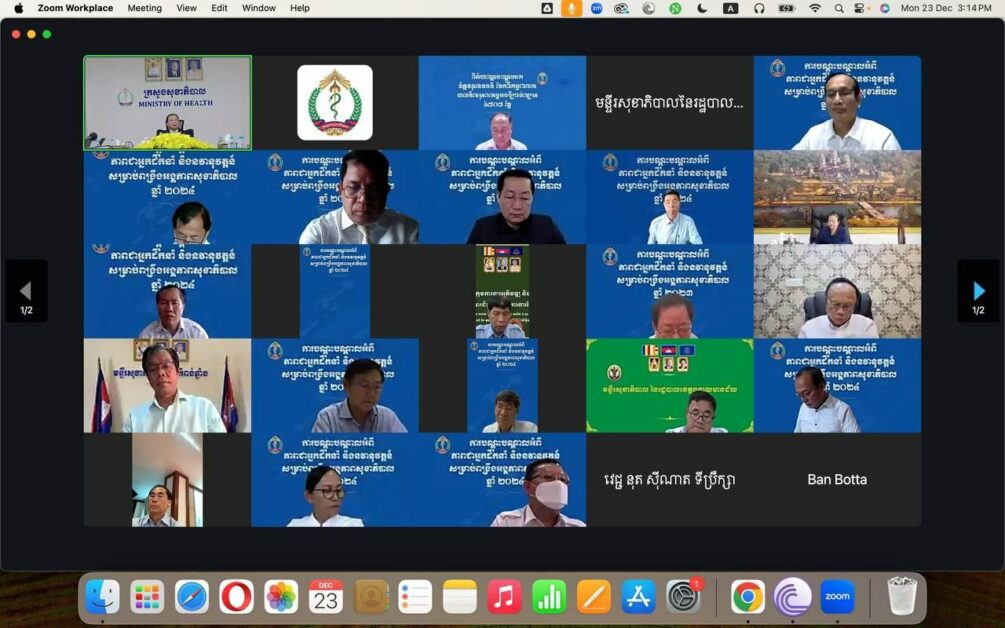Open Music app from the Dock
This screenshot has width=1005, height=628.
[504, 597]
